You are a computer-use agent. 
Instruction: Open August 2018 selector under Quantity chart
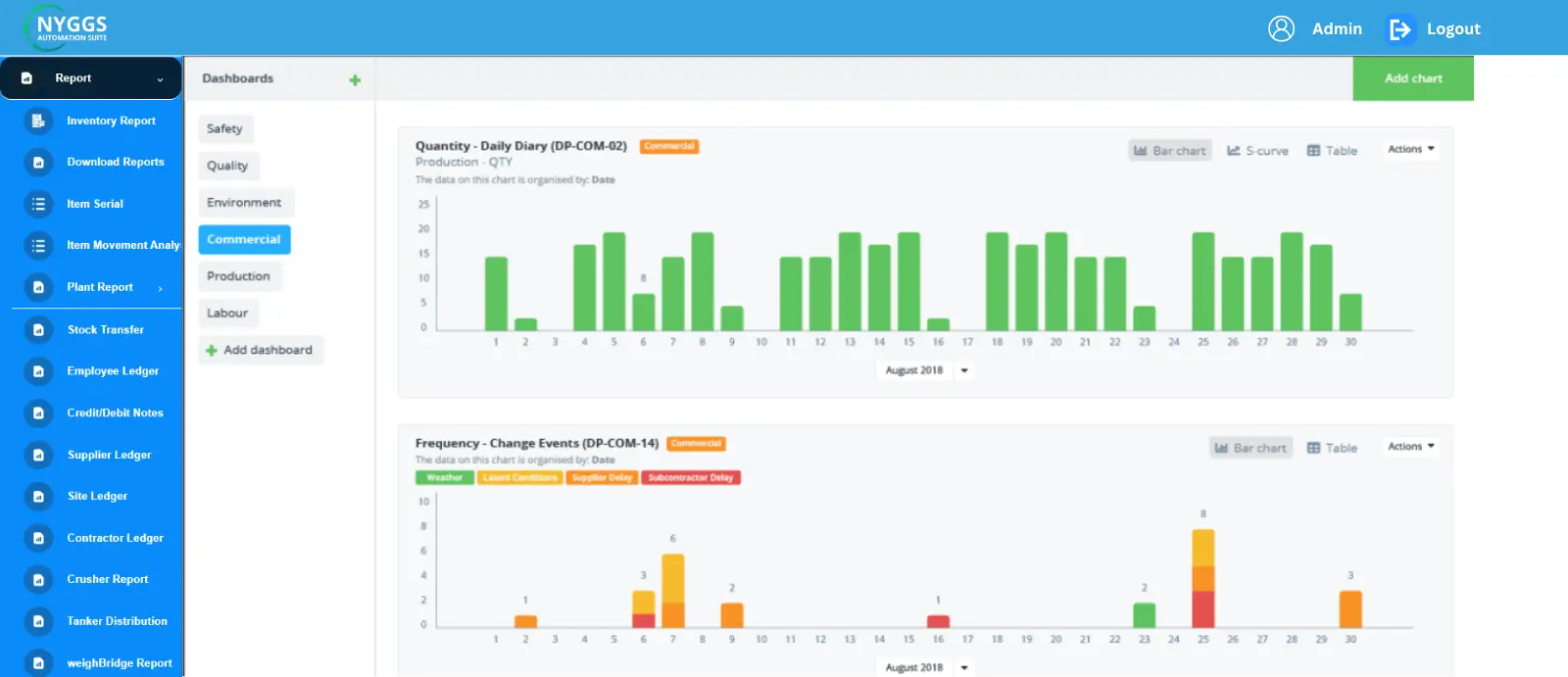coord(927,370)
